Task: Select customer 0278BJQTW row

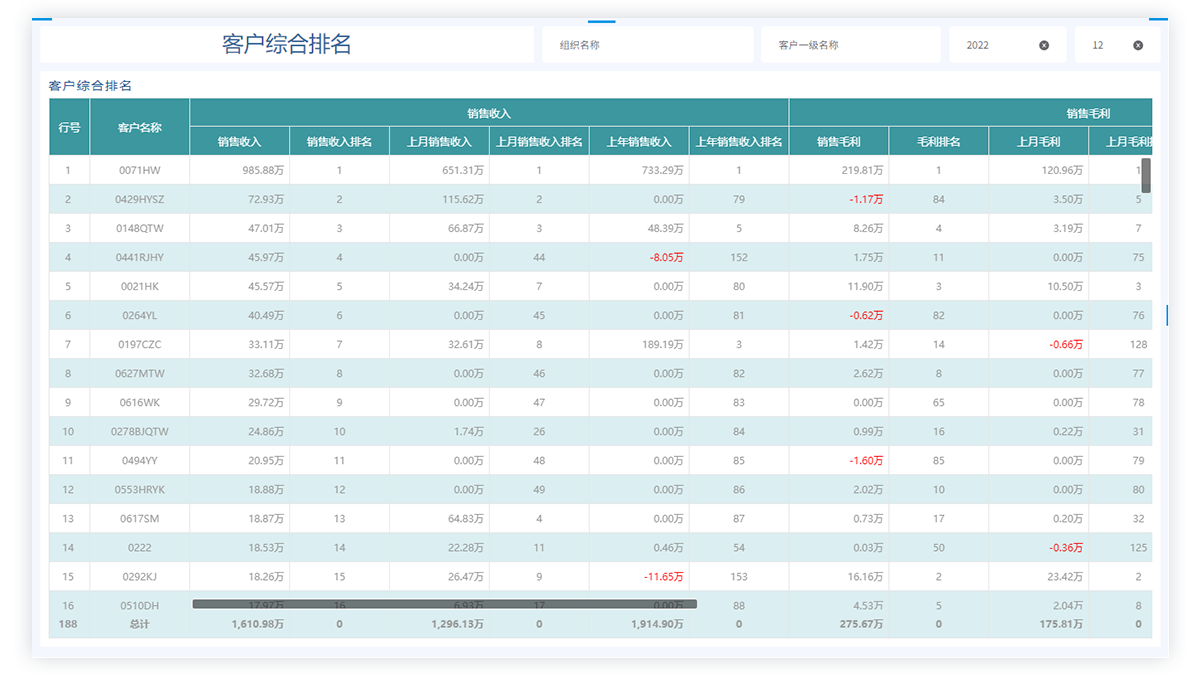Action: (140, 432)
